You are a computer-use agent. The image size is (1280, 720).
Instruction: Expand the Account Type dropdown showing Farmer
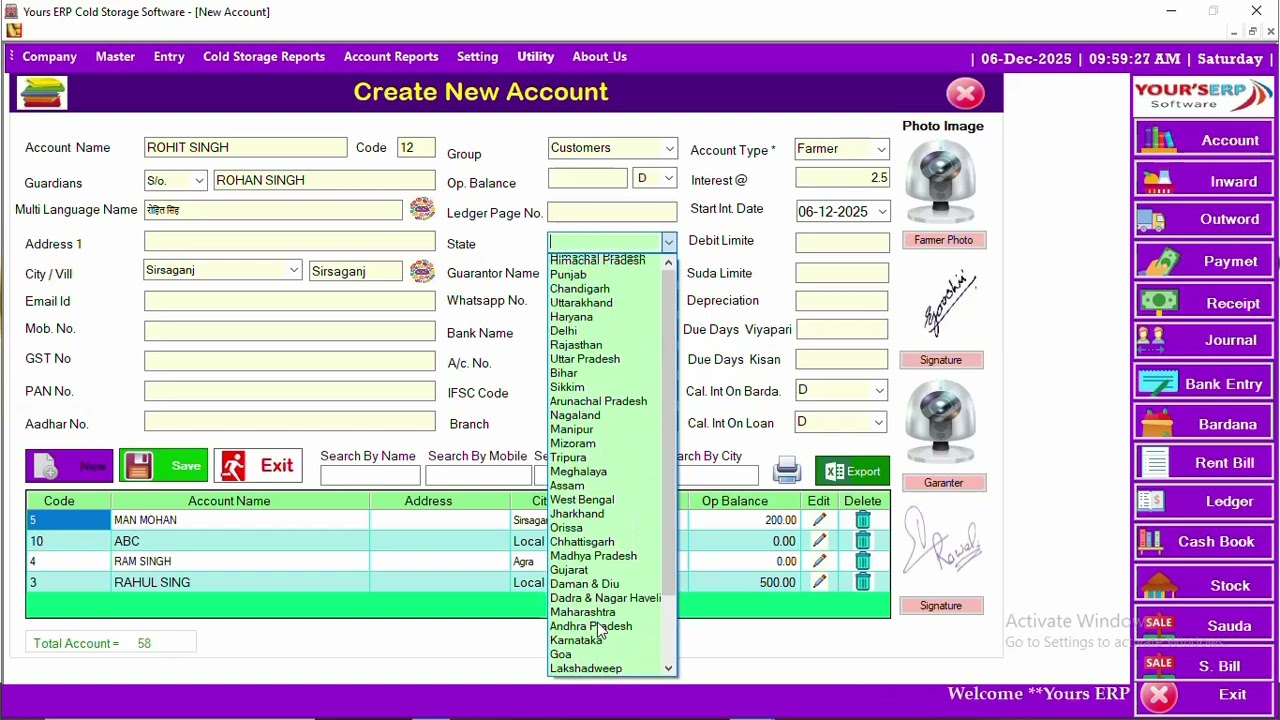(x=881, y=150)
